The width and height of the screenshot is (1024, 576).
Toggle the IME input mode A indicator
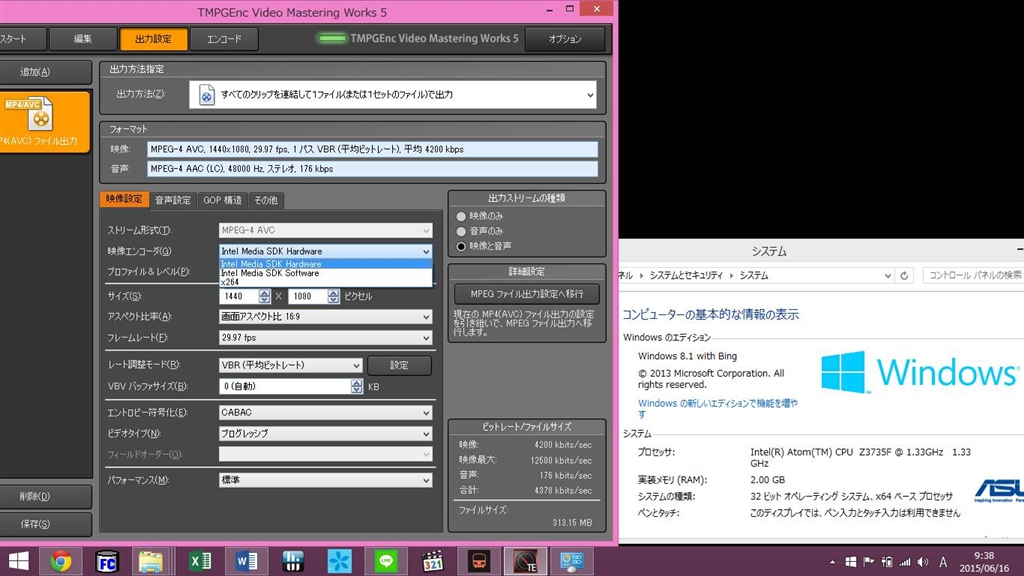click(x=943, y=562)
